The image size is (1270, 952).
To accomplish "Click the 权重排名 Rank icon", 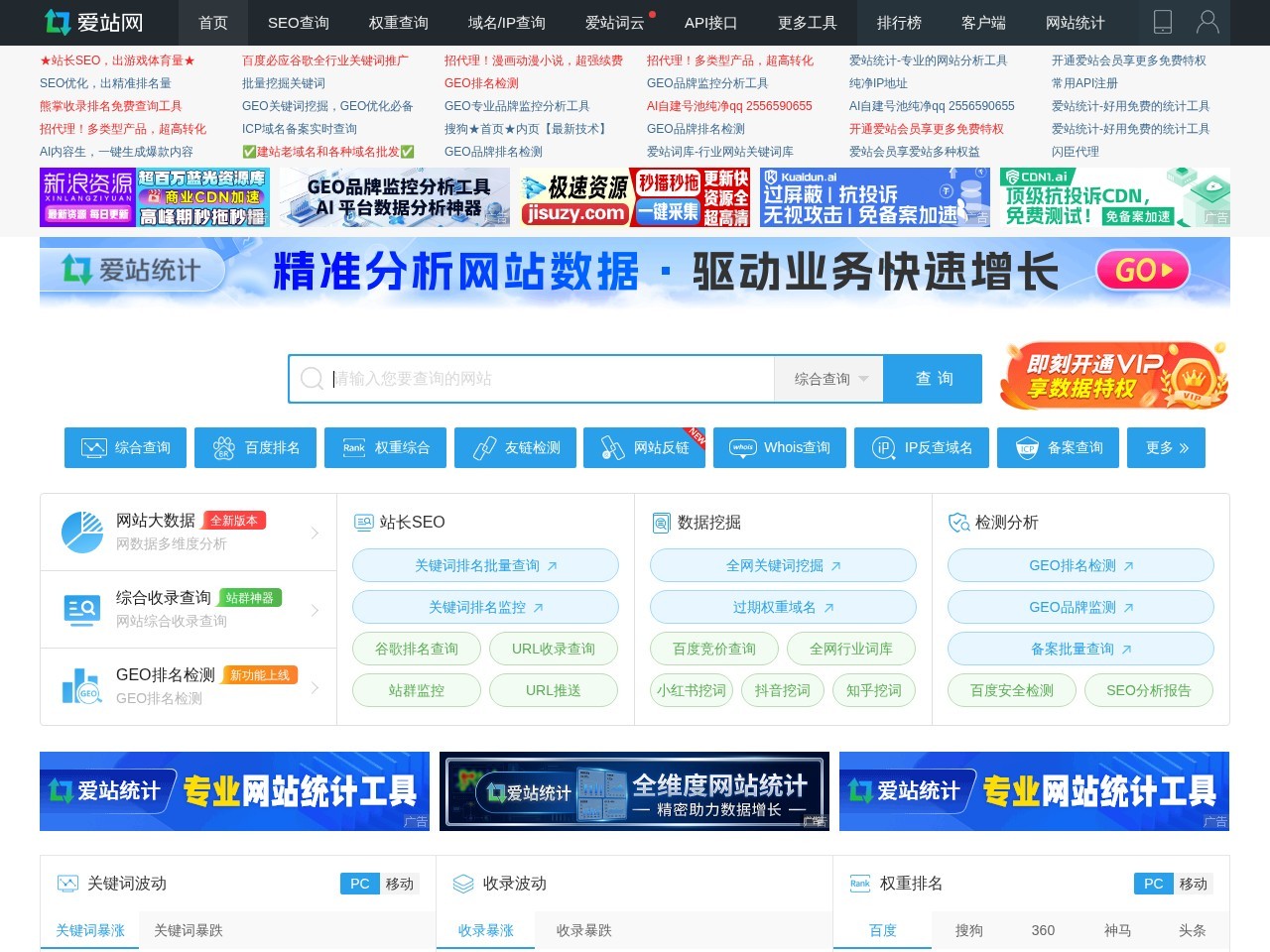I will [x=860, y=883].
